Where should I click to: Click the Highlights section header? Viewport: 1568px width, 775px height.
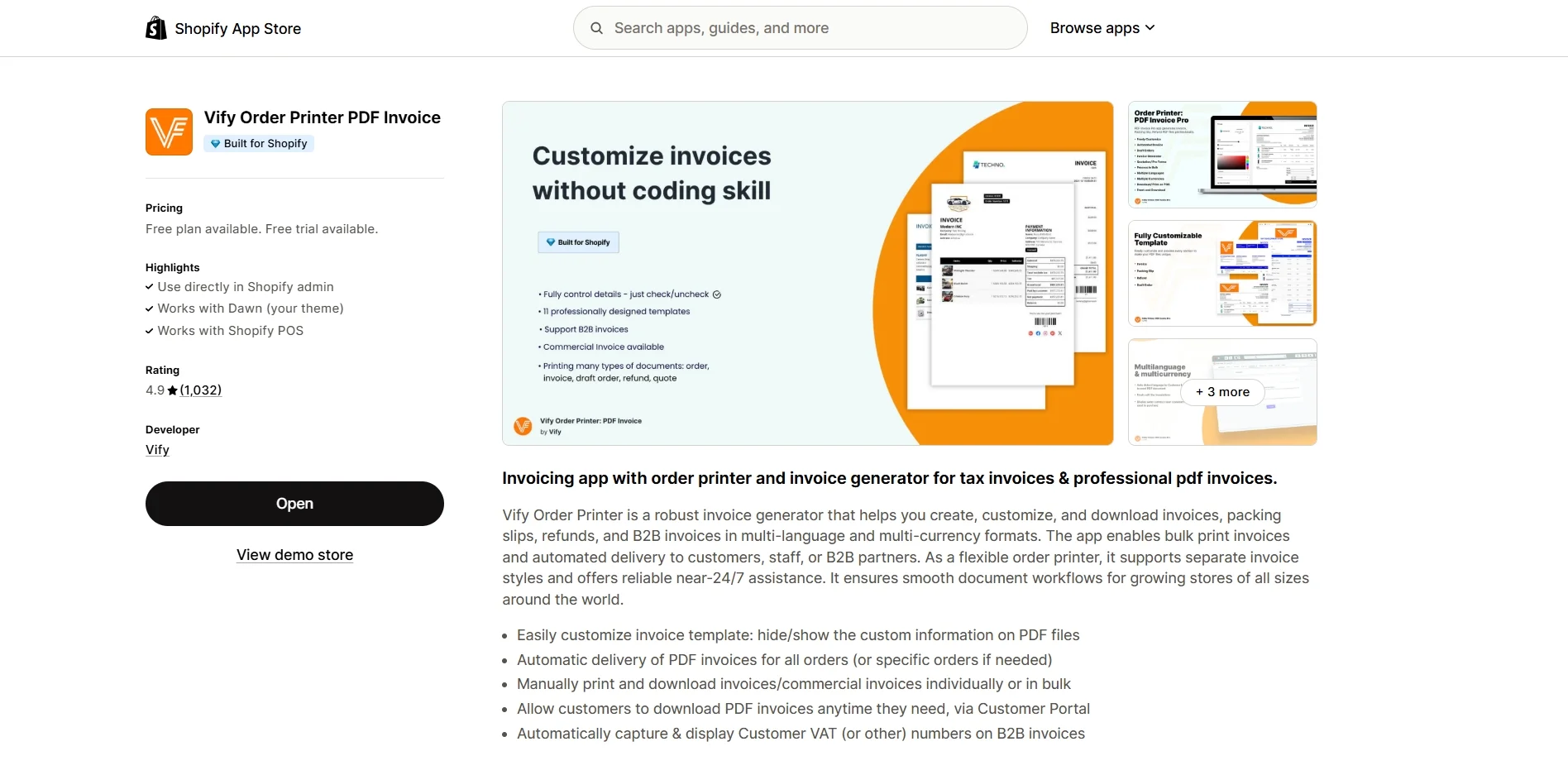point(172,267)
